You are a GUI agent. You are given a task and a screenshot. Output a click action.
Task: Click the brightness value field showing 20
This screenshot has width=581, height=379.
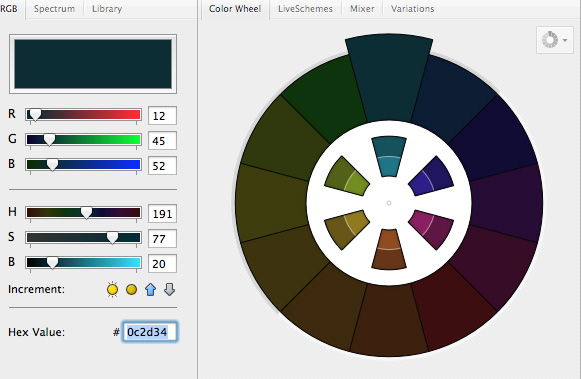[x=162, y=263]
